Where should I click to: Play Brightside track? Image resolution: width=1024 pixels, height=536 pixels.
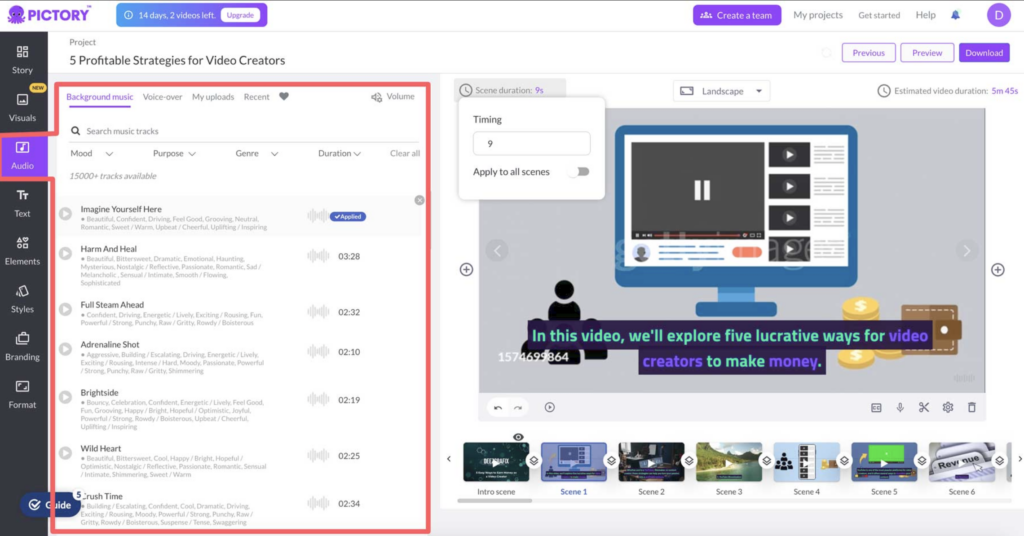(x=65, y=397)
